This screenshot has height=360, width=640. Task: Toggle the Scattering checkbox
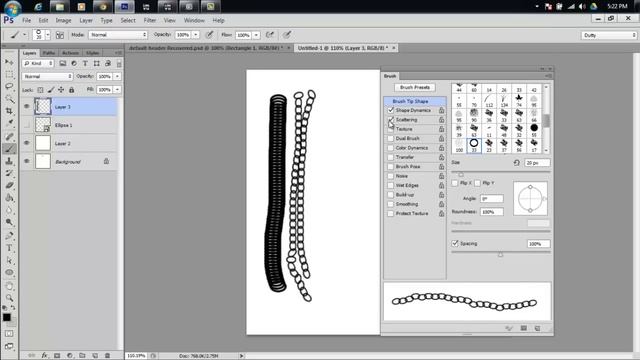click(391, 120)
